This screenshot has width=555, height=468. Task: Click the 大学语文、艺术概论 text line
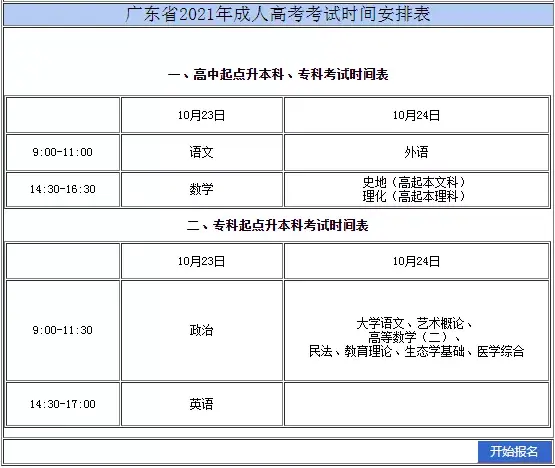point(414,324)
